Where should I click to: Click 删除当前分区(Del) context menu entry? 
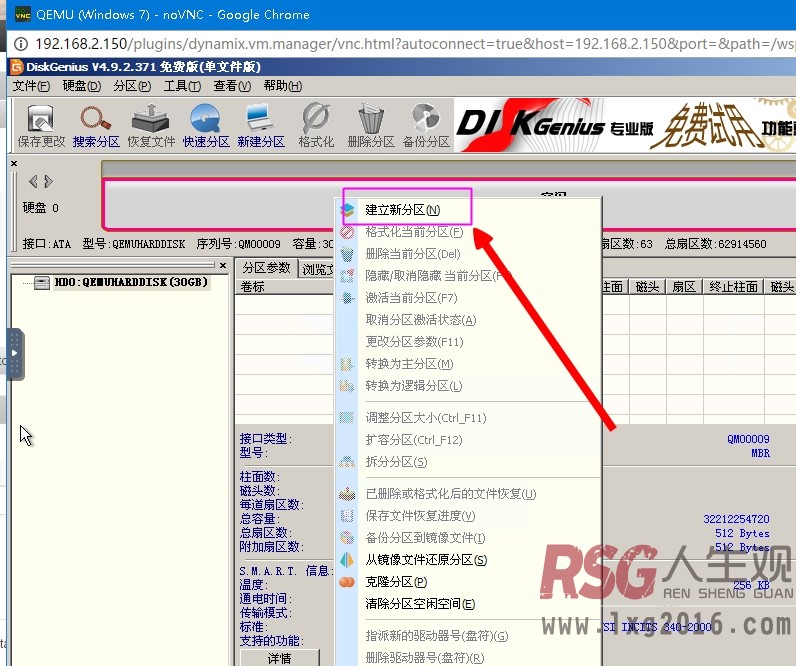468,254
